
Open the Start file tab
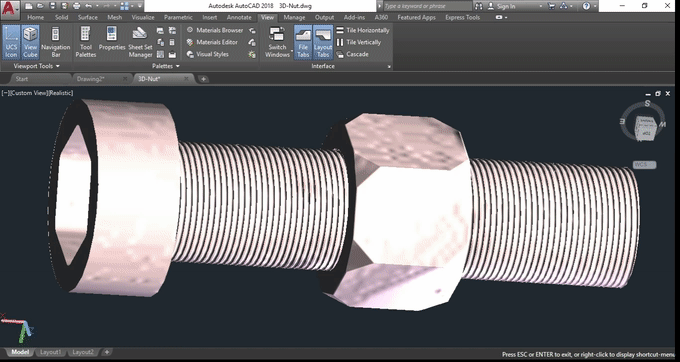click(22, 79)
